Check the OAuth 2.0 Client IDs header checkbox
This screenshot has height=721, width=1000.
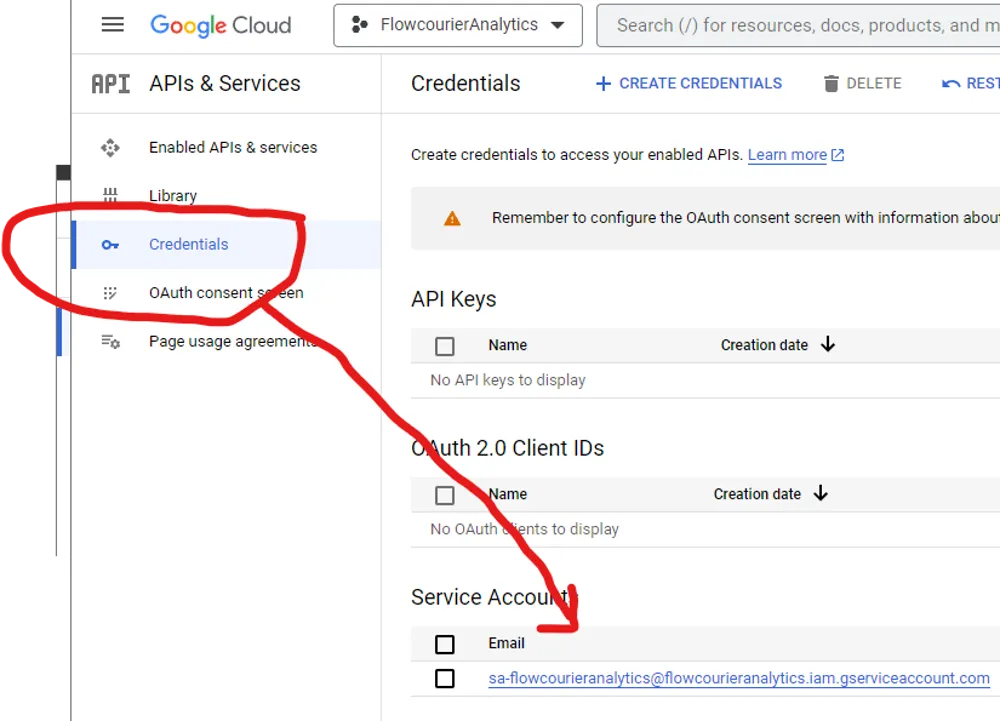tap(444, 494)
